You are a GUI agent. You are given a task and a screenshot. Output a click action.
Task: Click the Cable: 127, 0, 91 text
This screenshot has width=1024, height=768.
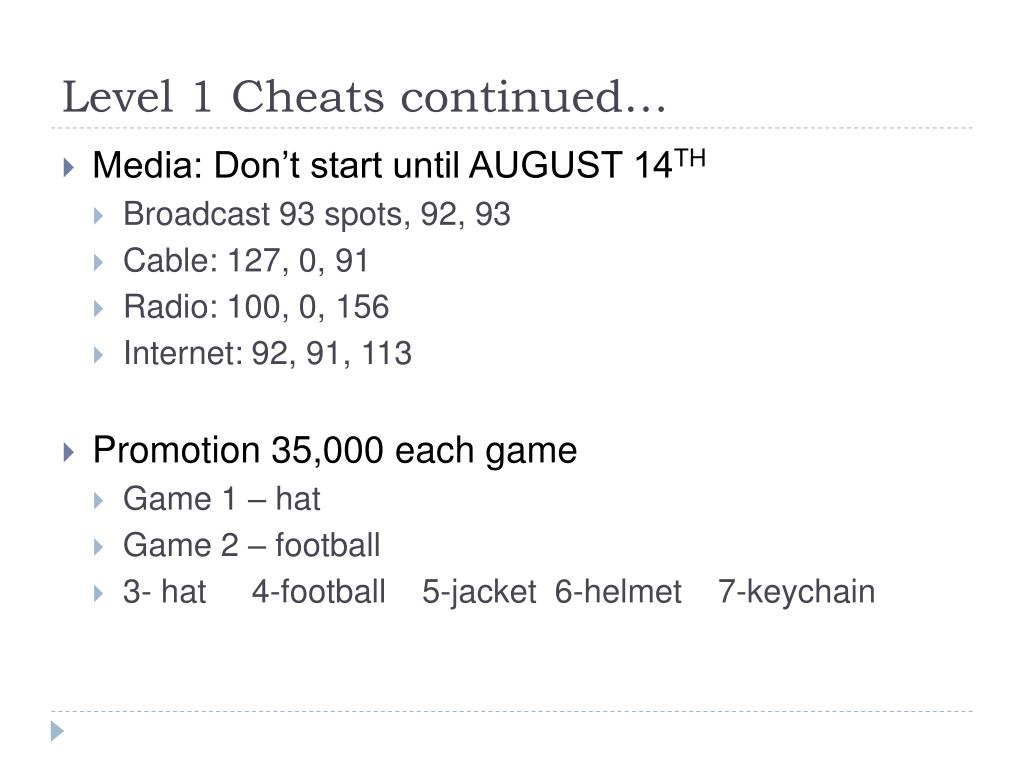point(246,261)
